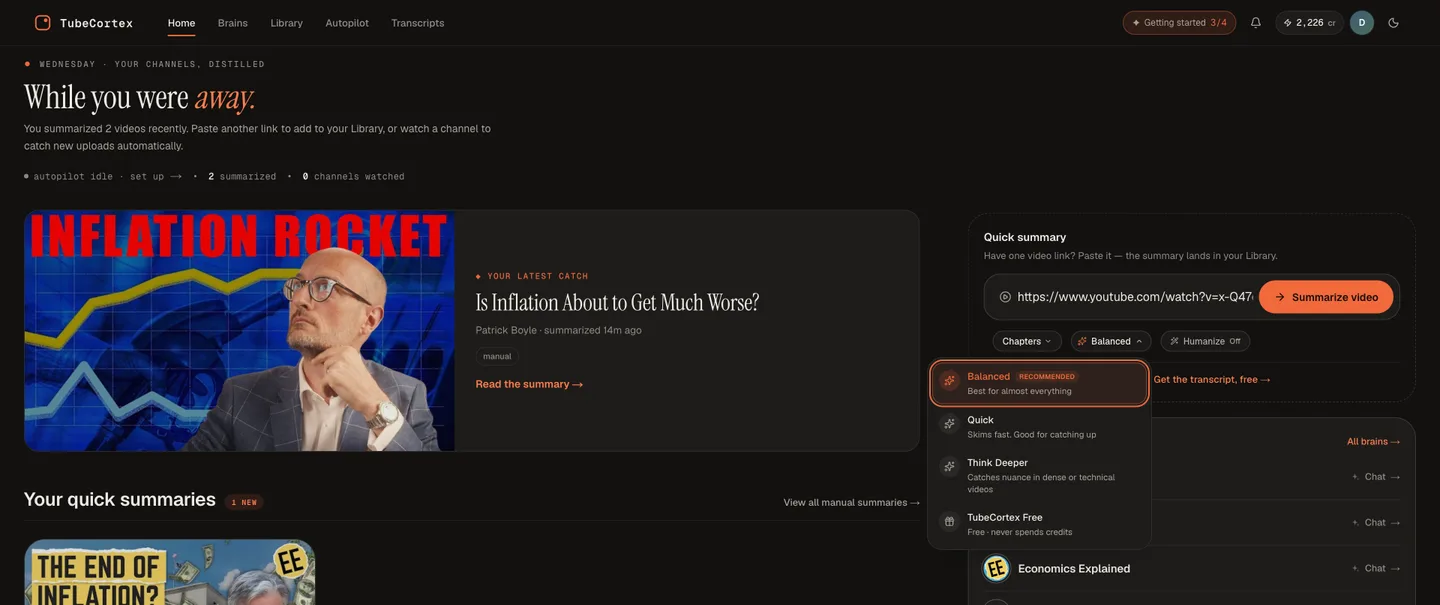Click the play icon in the URL field
This screenshot has height=605, width=1440.
coord(1005,297)
